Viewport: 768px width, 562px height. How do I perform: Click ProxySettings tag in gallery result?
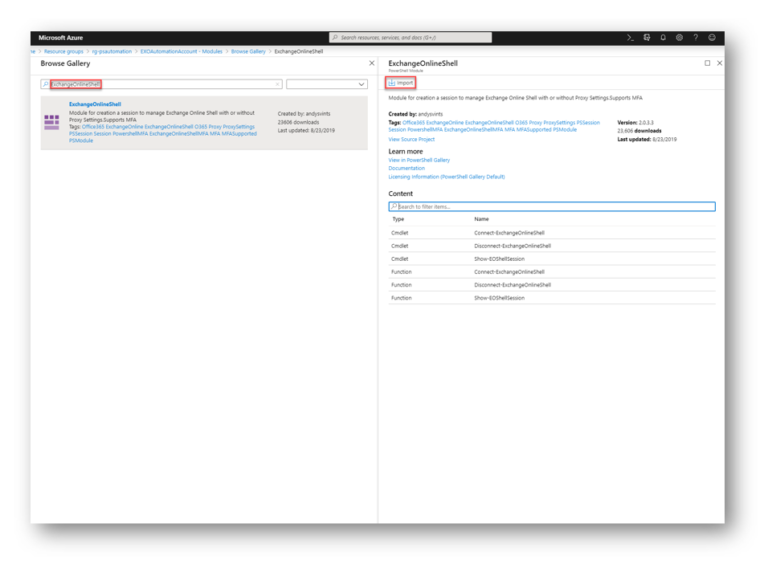239,127
